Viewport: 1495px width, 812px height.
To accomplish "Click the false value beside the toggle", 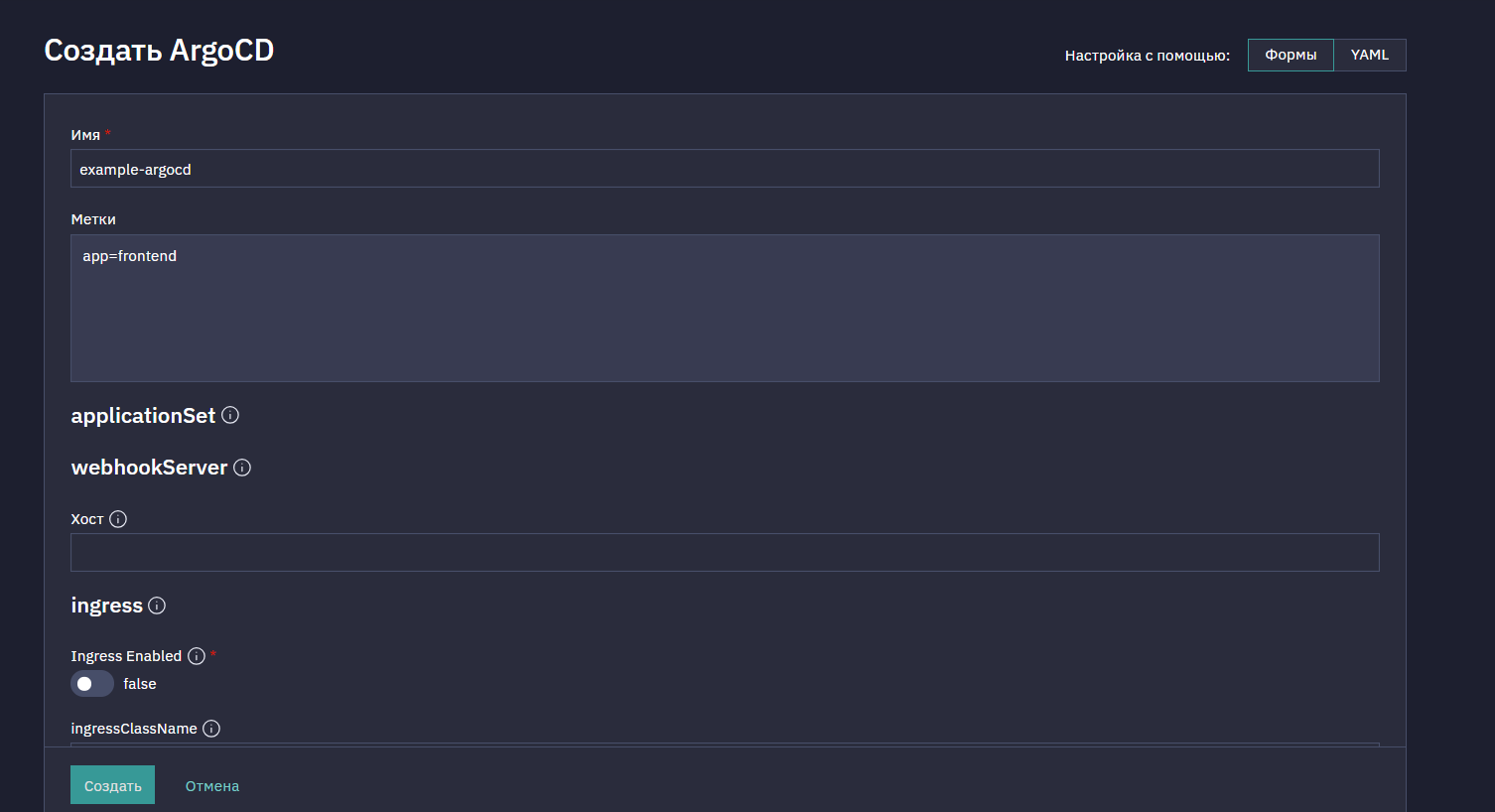I will pos(140,684).
